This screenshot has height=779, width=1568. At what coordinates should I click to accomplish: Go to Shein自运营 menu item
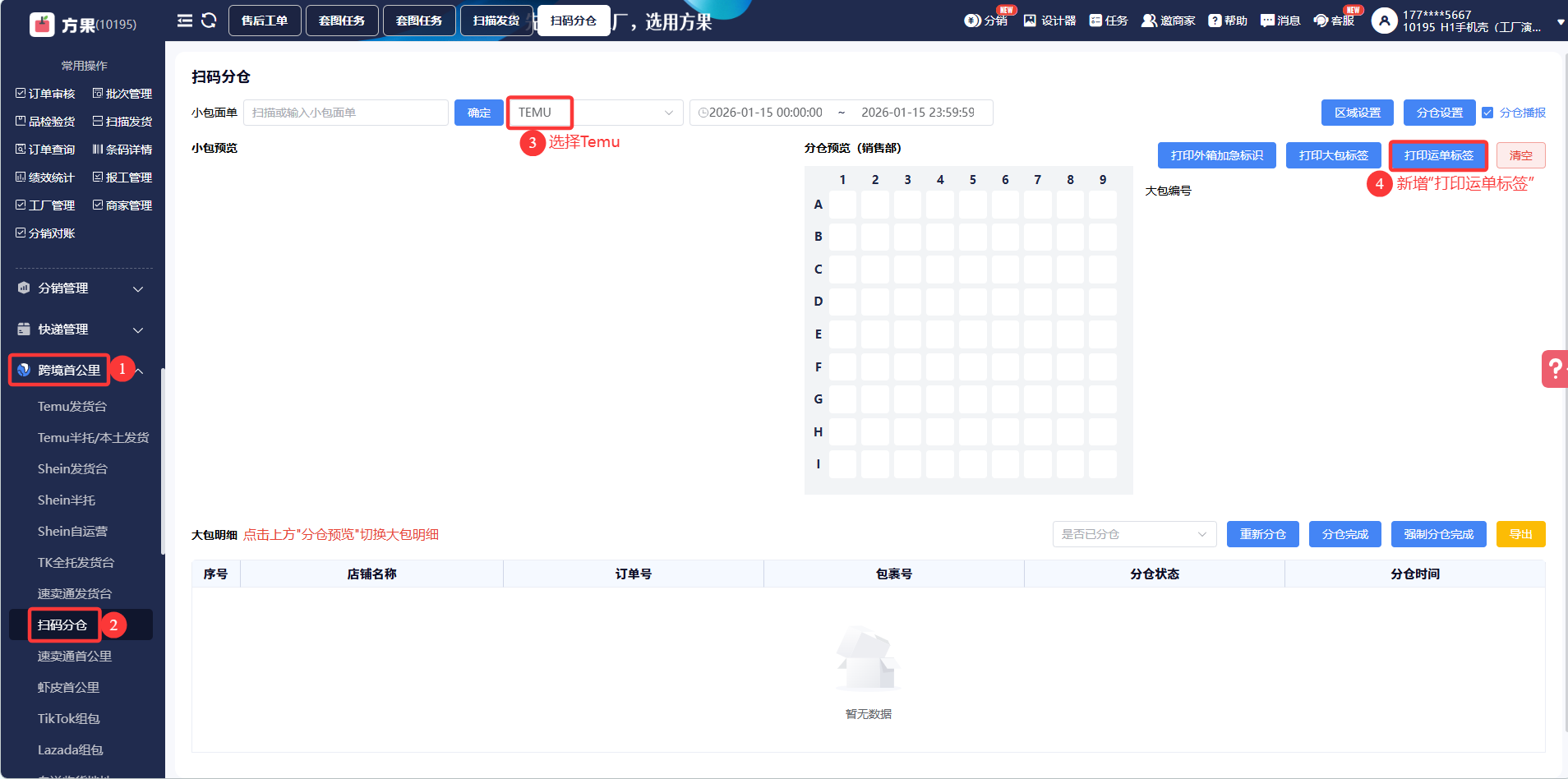[72, 532]
